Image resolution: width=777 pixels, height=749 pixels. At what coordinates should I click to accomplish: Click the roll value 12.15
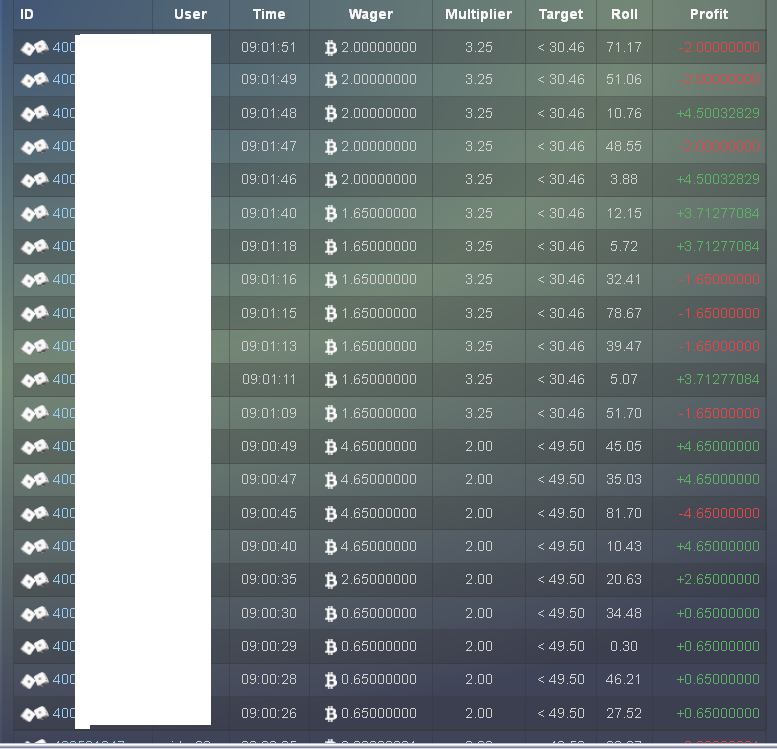pyautogui.click(x=624, y=213)
